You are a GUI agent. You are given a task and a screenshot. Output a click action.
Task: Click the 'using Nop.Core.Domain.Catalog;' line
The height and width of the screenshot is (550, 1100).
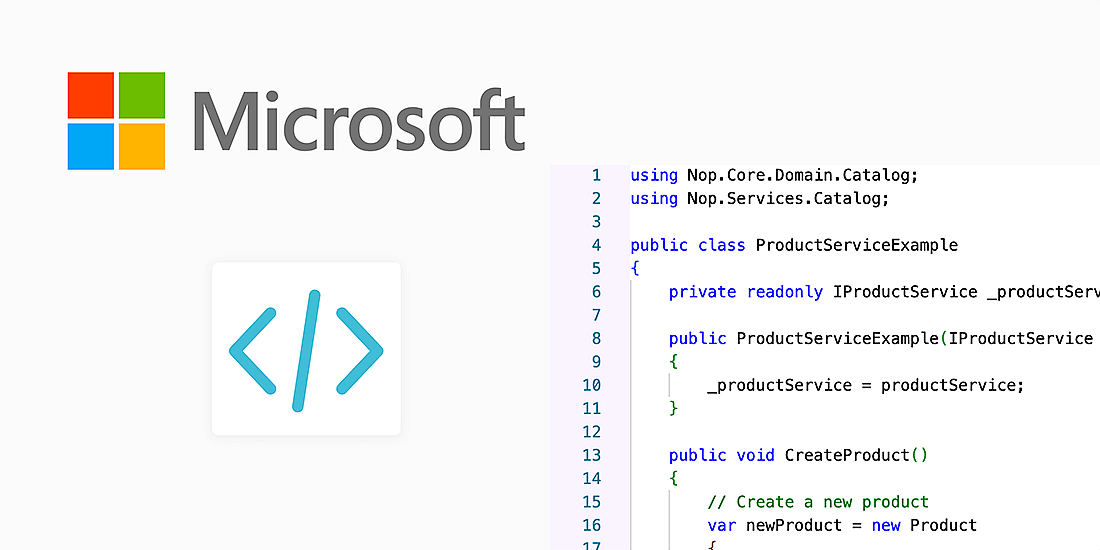coord(774,175)
